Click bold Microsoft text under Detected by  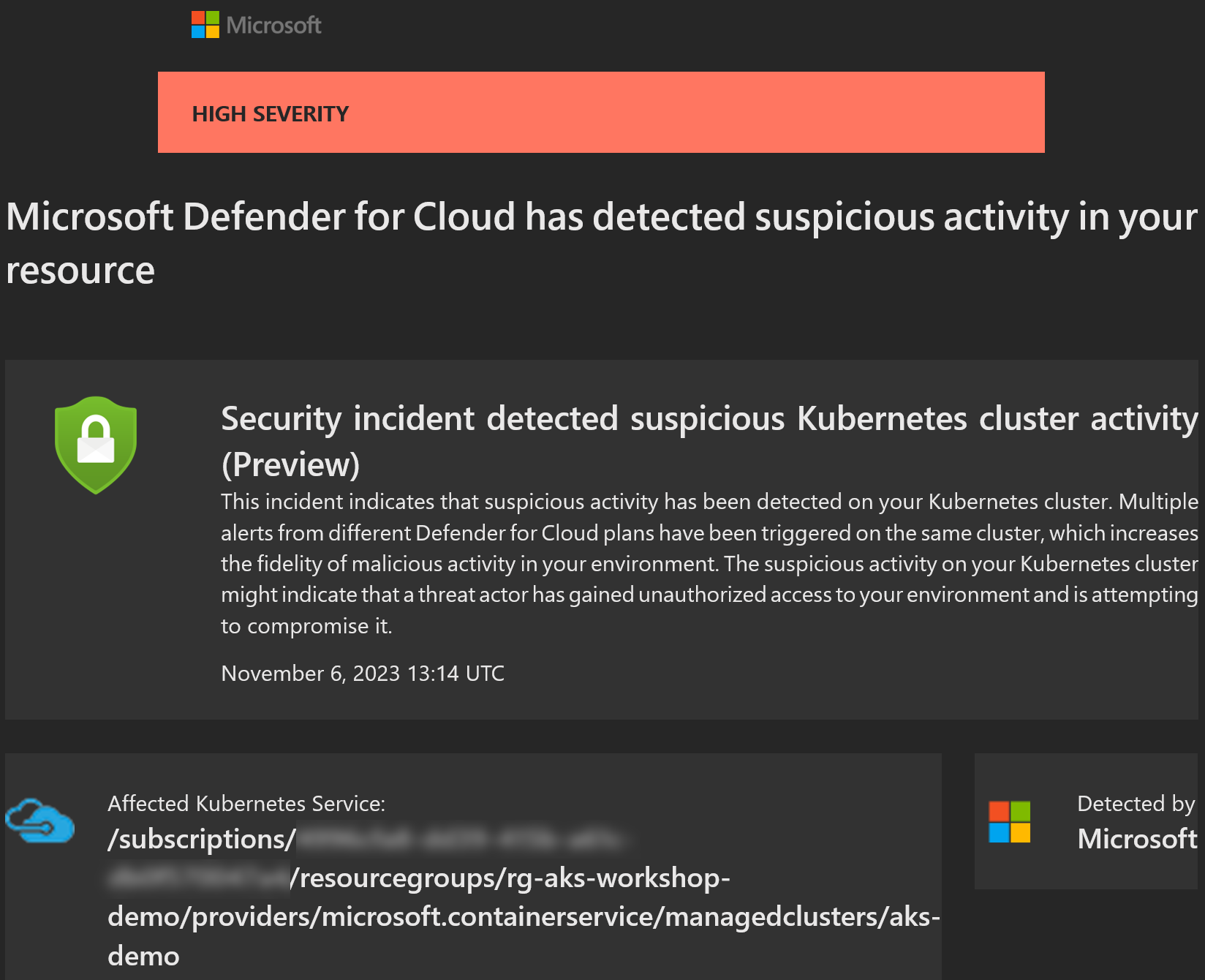click(1138, 839)
